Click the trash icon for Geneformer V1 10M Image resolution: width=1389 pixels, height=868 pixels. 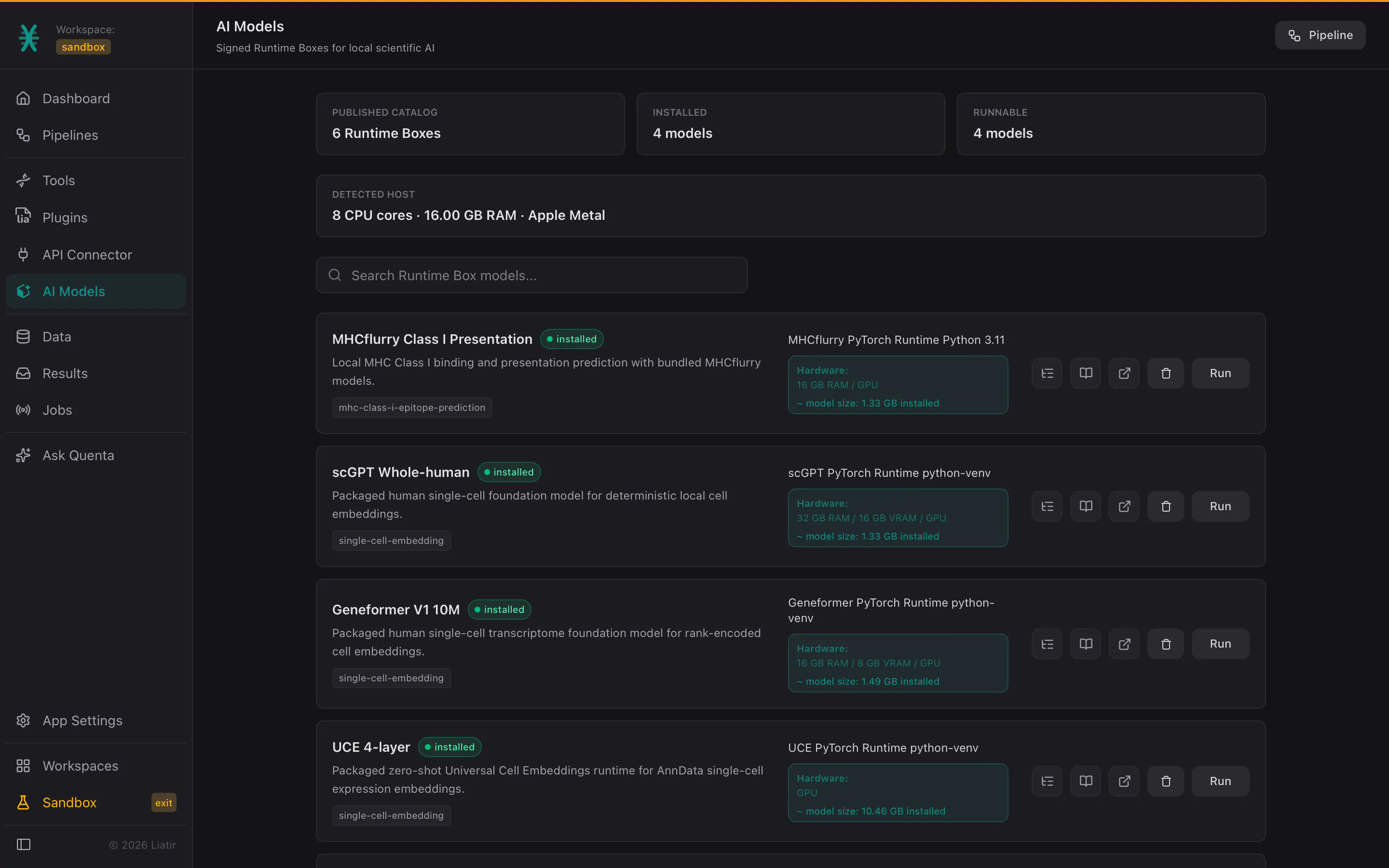(1165, 644)
